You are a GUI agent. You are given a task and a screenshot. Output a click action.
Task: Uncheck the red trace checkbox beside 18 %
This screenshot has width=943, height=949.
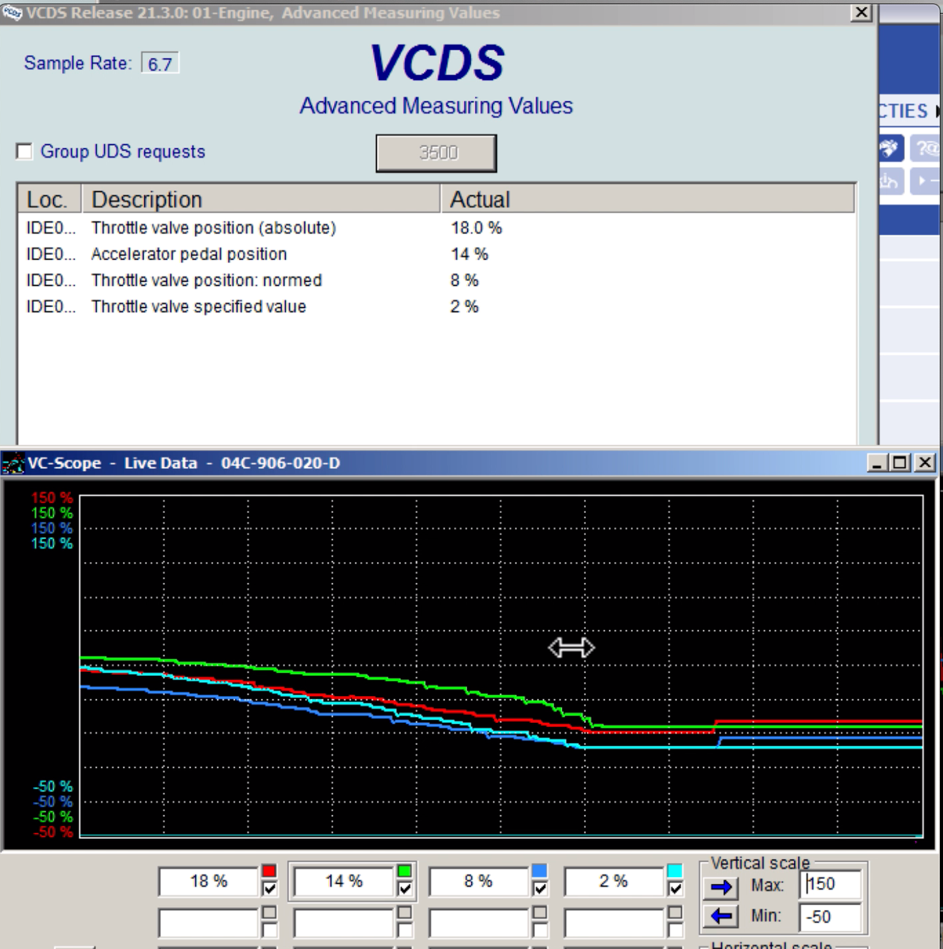pyautogui.click(x=269, y=888)
